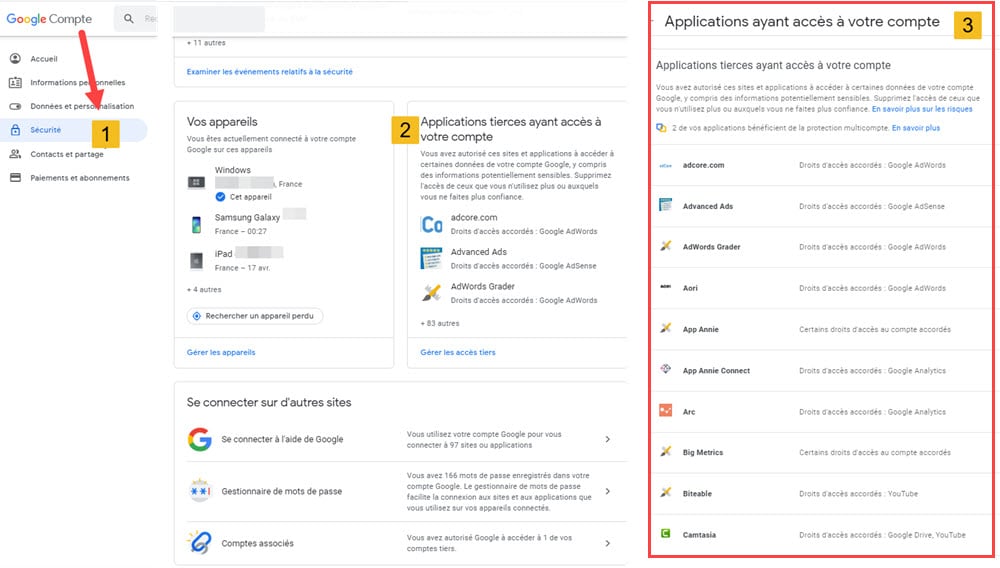This screenshot has width=1000, height=568.
Task: Click the search magnifier icon
Action: [129, 18]
